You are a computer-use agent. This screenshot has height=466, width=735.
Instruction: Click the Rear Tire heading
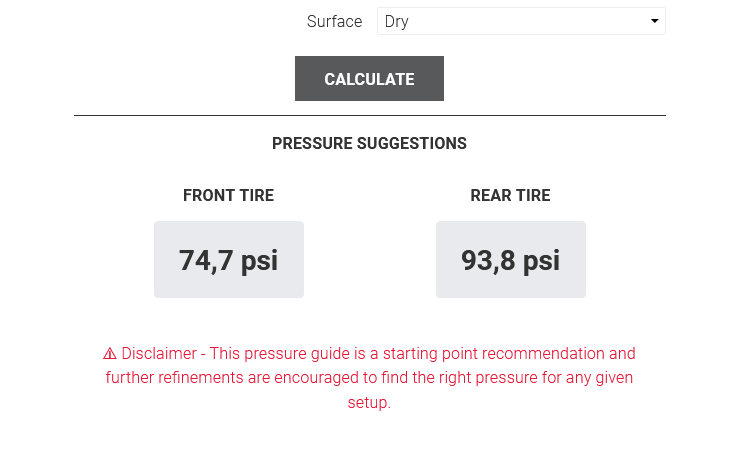tap(510, 196)
